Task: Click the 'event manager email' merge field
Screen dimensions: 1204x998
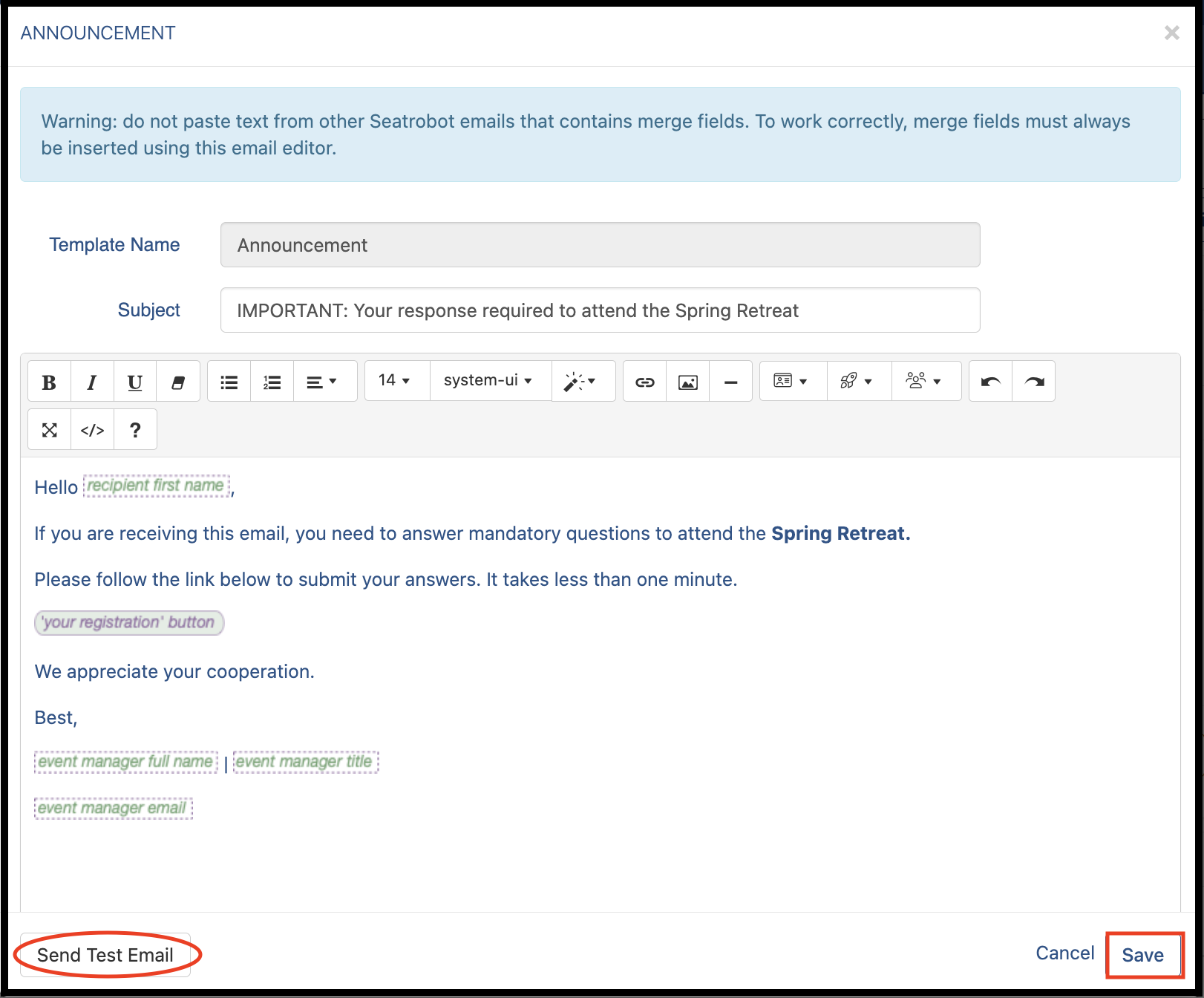Action: tap(113, 808)
